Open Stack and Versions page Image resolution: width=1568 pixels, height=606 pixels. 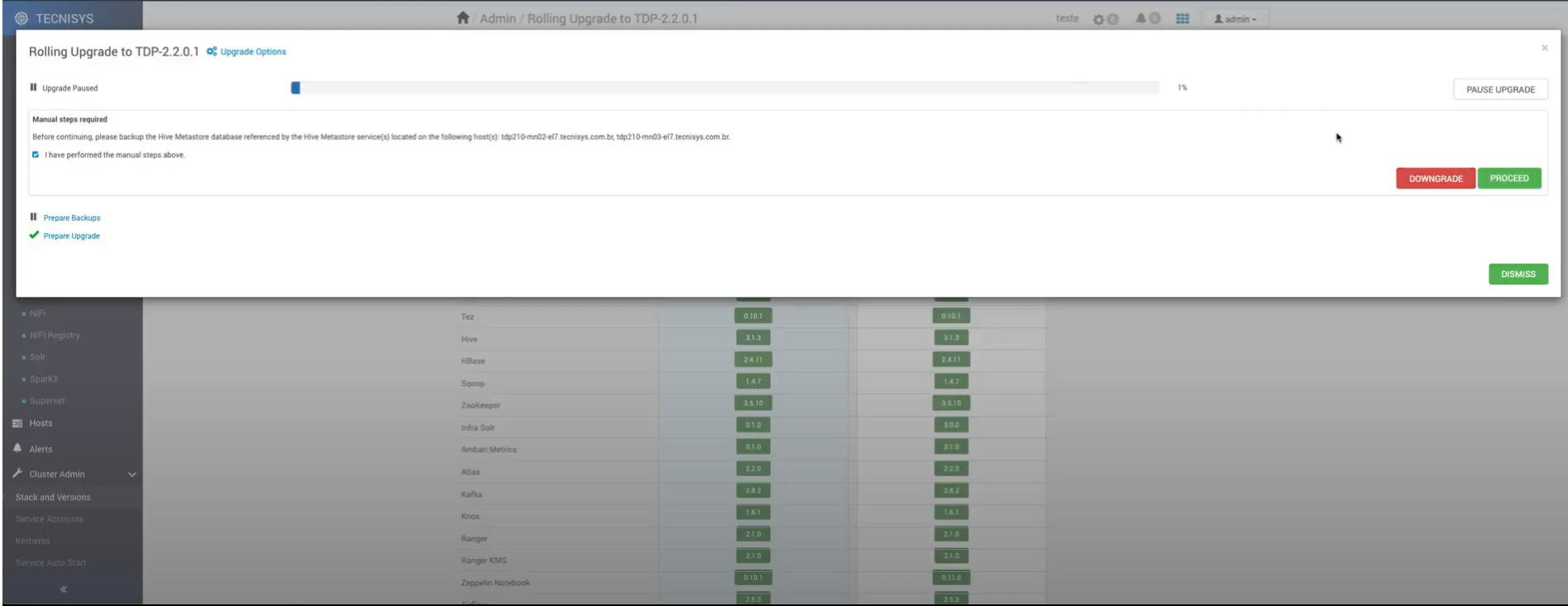53,498
